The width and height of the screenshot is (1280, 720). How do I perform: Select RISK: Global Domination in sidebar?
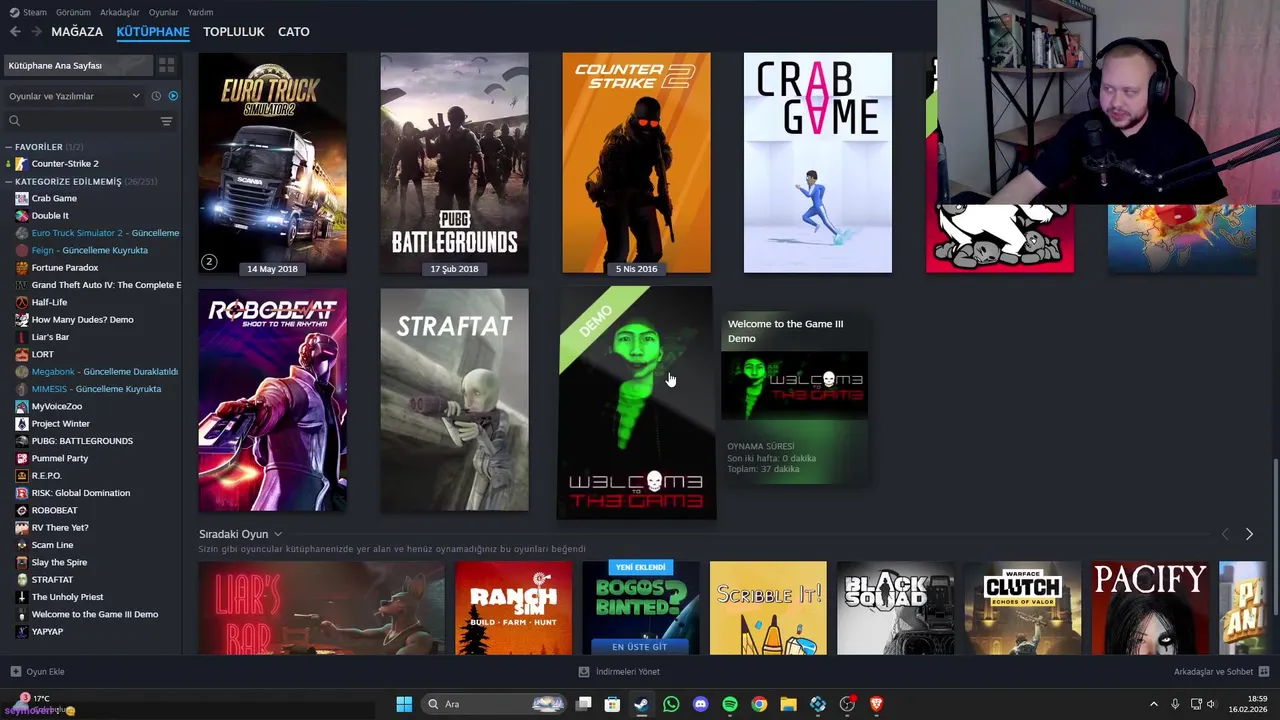[80, 493]
